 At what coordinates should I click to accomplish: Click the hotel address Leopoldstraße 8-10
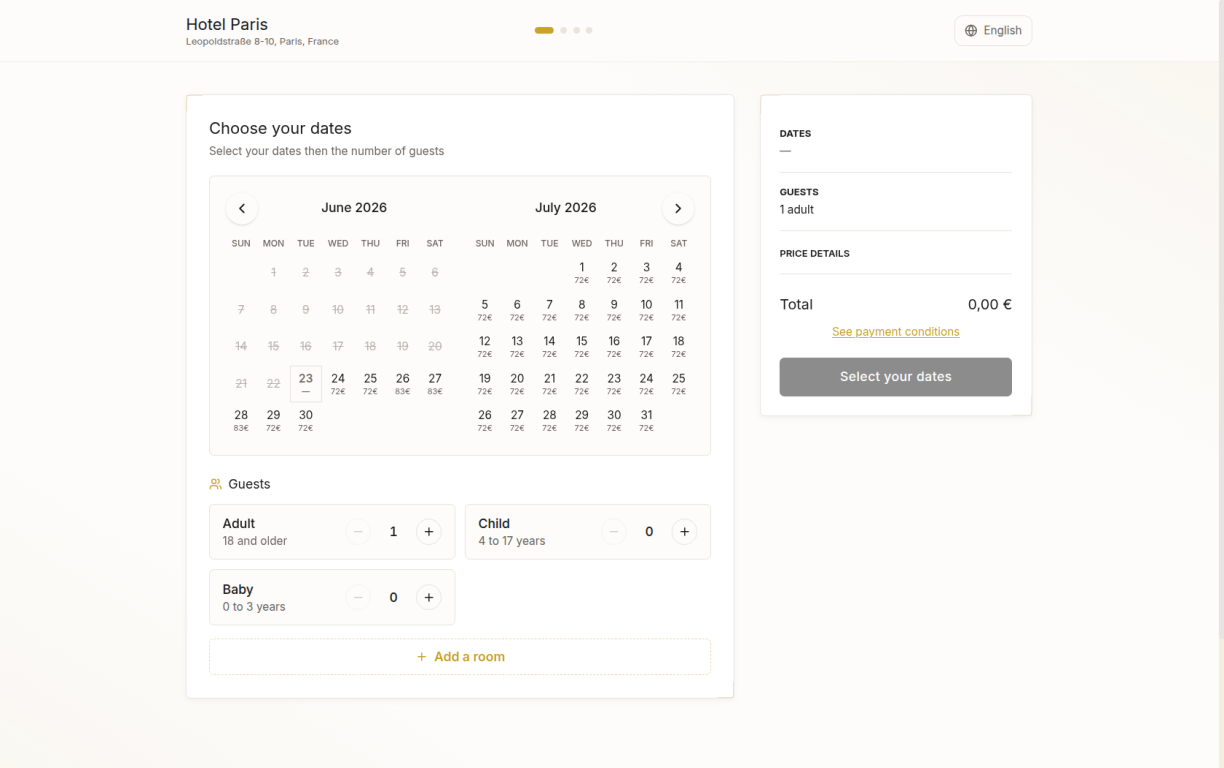click(262, 42)
